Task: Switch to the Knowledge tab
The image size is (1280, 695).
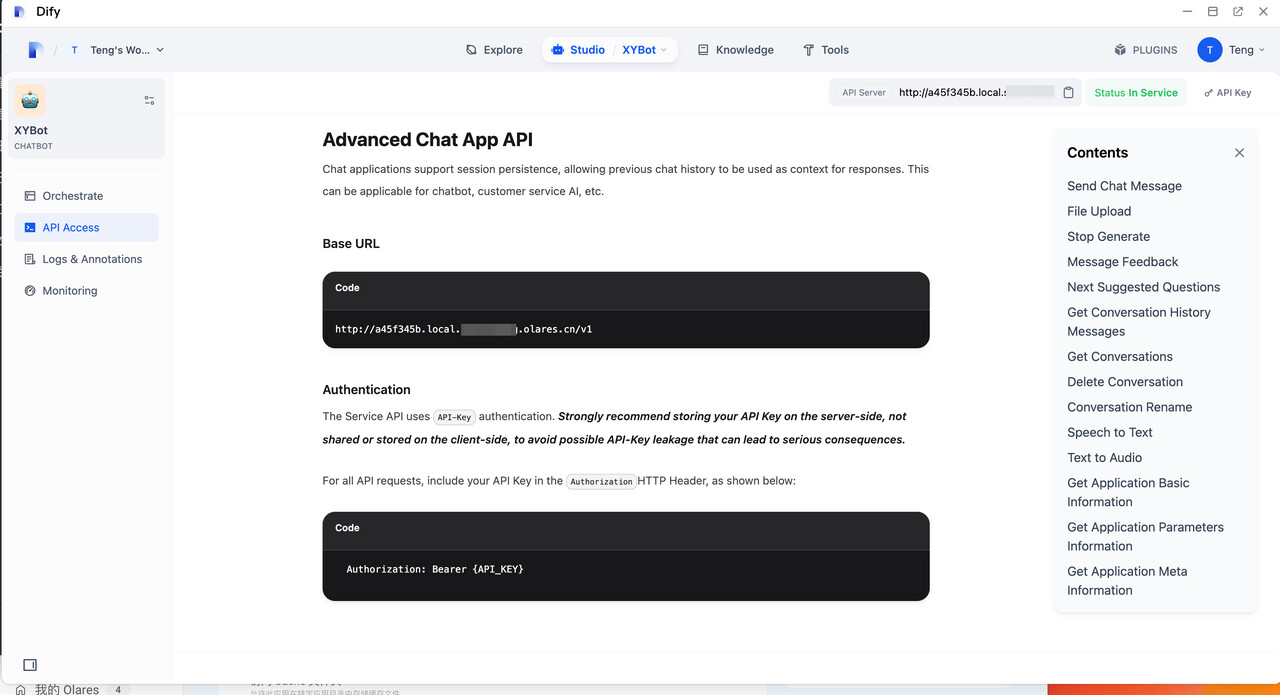Action: pos(735,50)
